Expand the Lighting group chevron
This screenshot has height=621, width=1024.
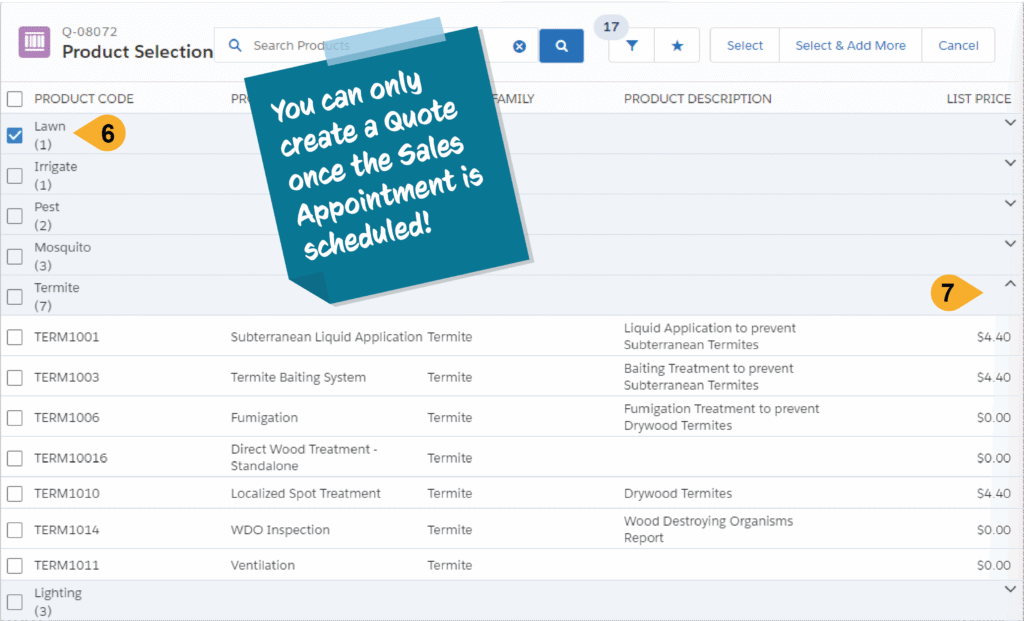tap(1009, 590)
